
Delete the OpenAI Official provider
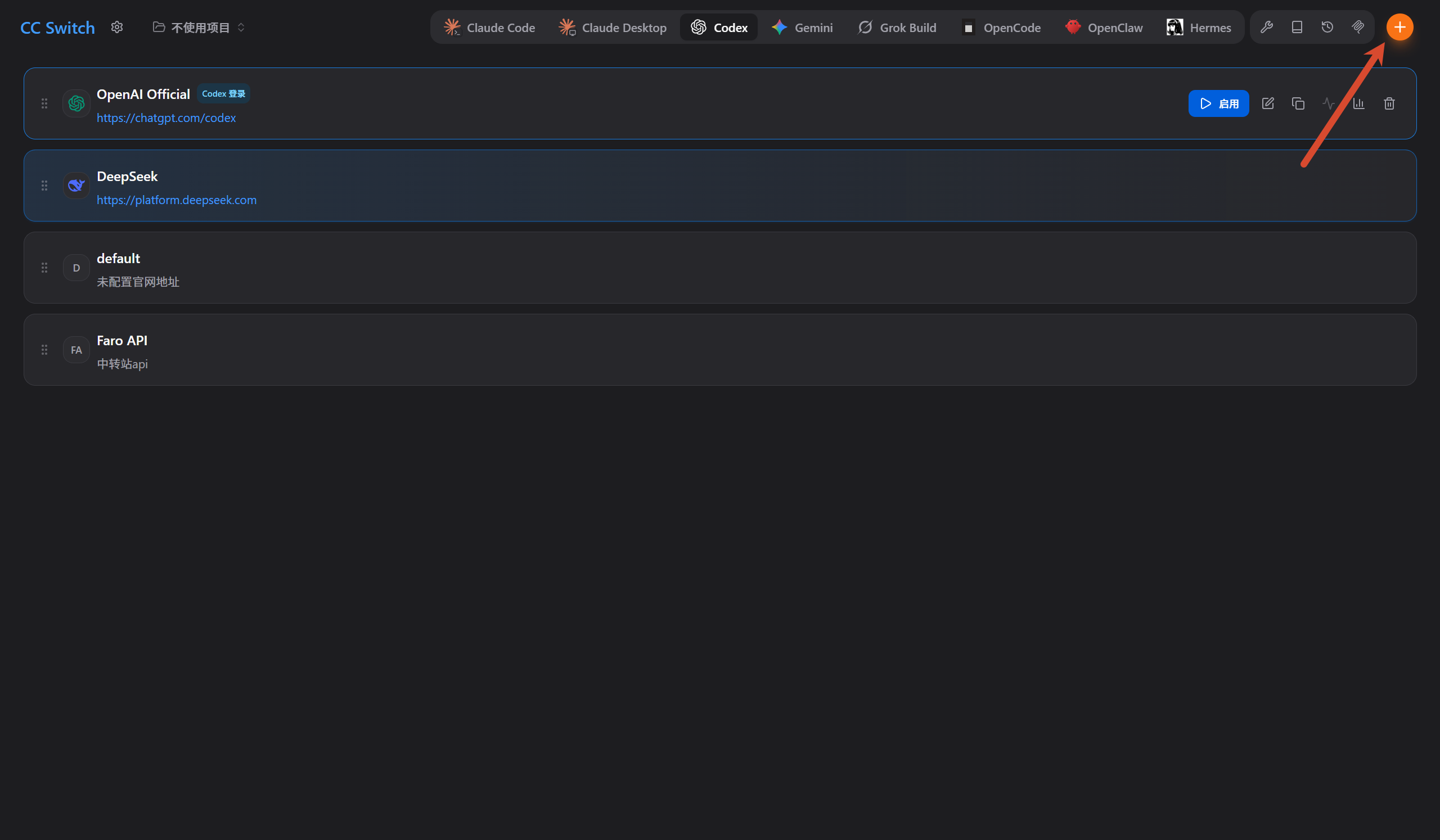coord(1389,103)
